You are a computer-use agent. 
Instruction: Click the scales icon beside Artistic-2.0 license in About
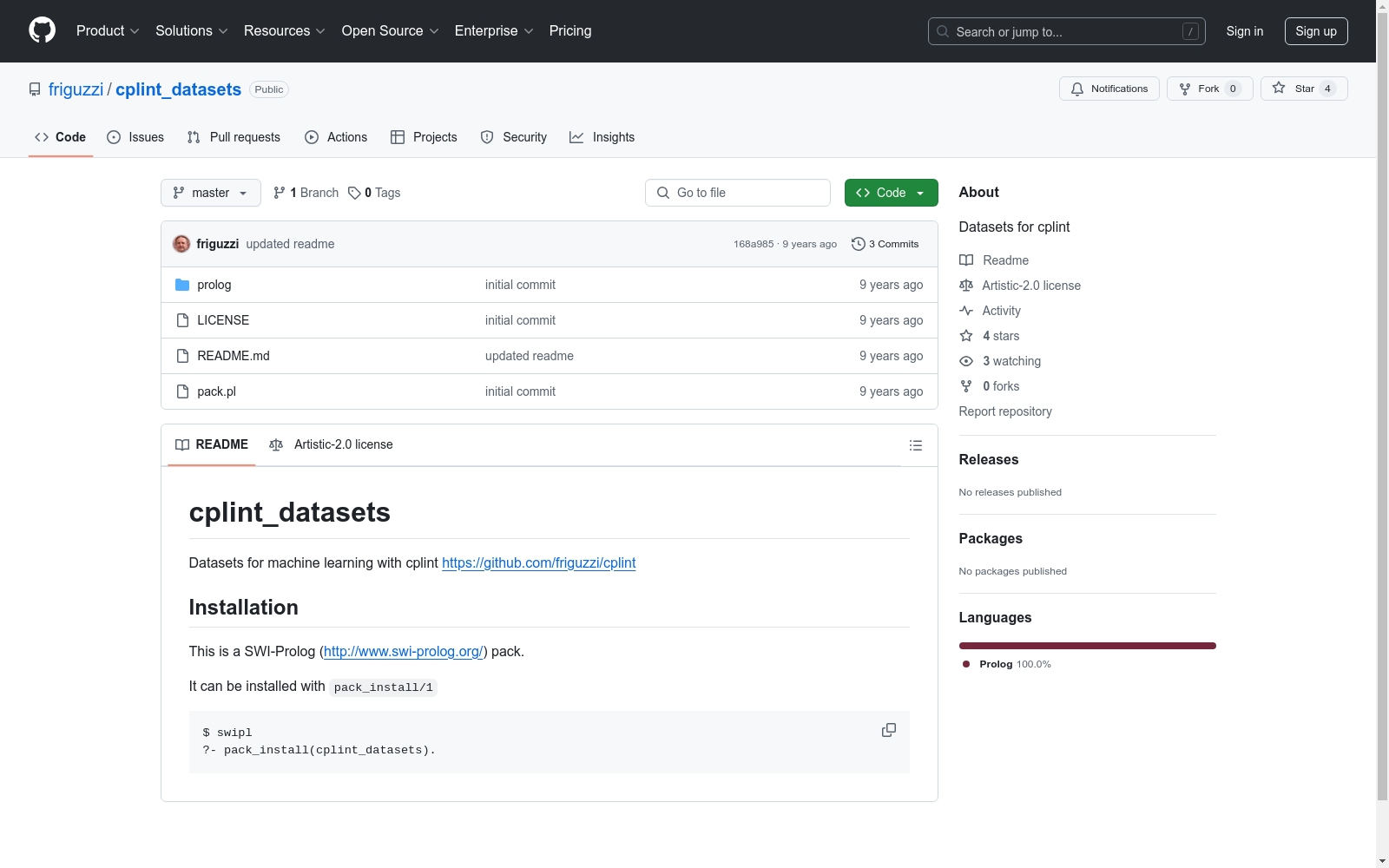[x=966, y=286]
